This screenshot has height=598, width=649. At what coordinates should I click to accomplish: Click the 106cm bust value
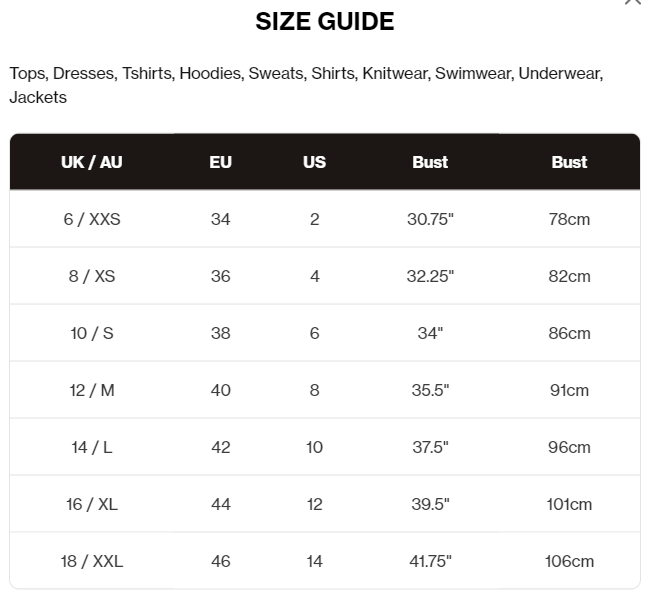tap(569, 562)
